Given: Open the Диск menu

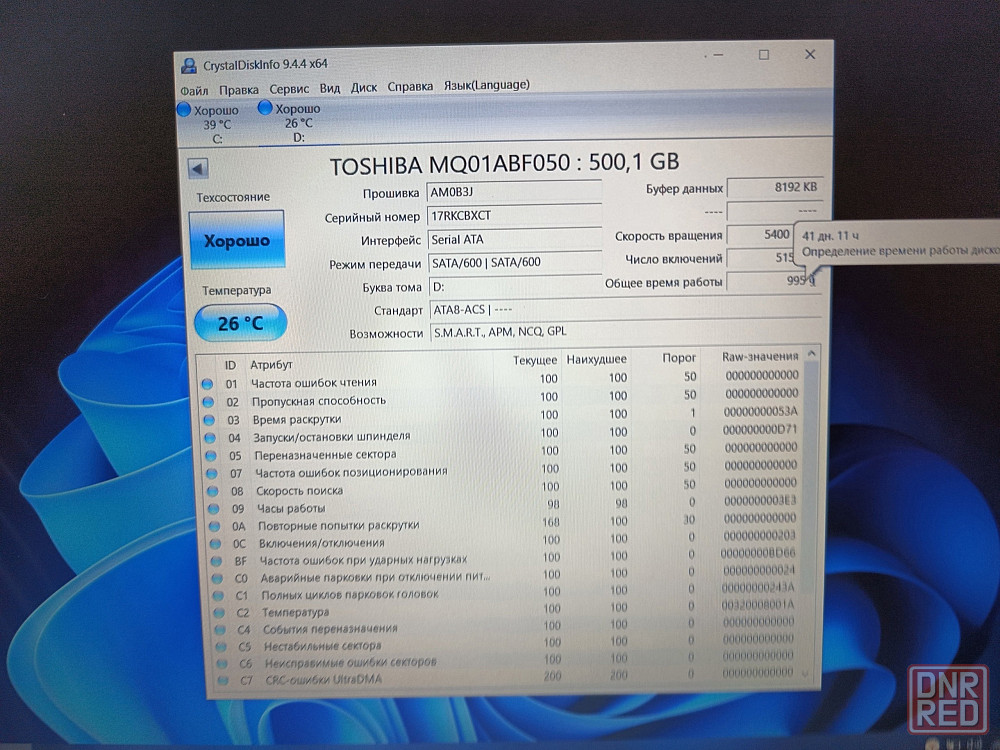Looking at the screenshot, I should coord(364,87).
